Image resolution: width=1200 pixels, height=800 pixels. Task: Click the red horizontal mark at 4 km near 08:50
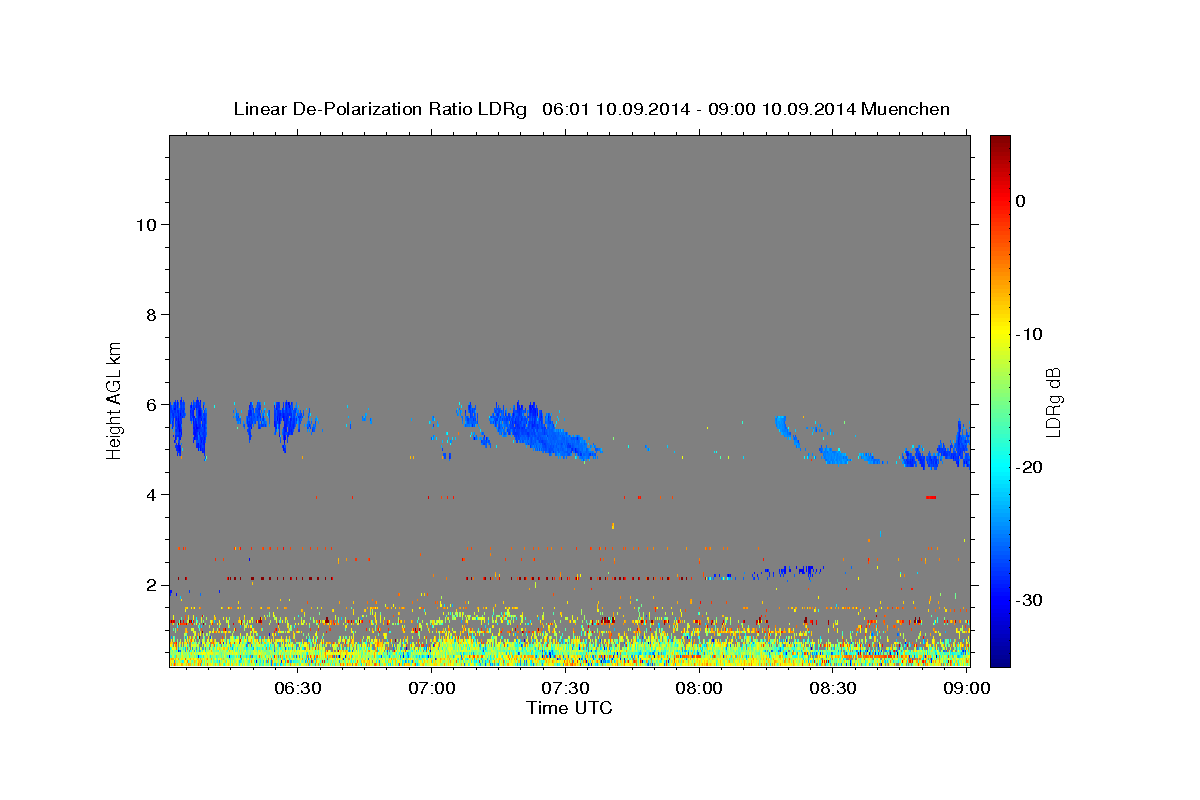point(931,497)
